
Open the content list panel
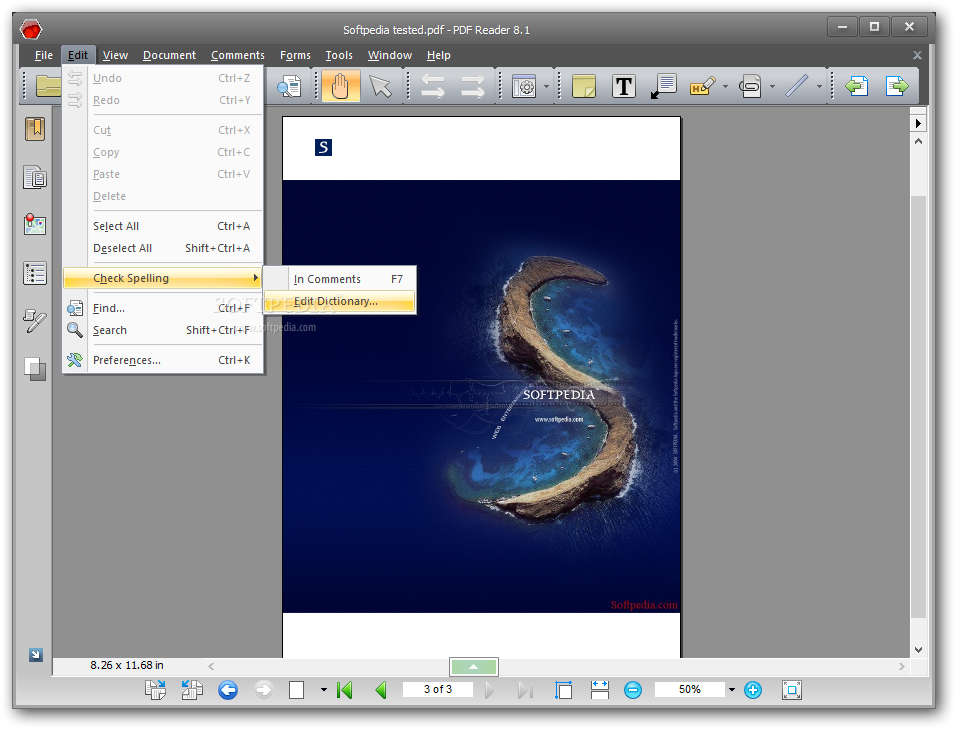[35, 273]
